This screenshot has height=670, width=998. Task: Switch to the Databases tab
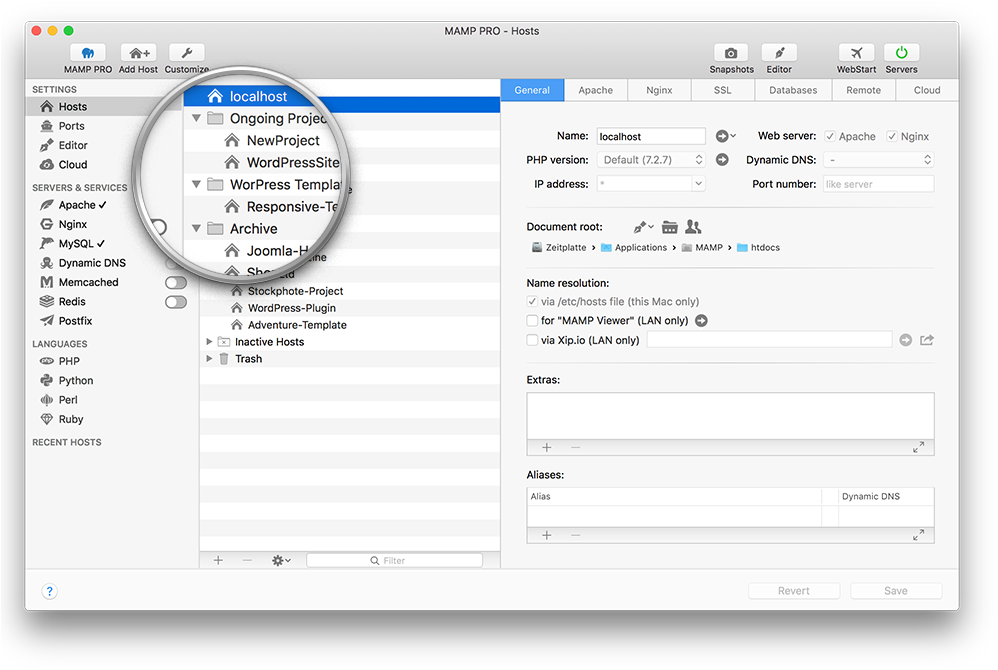point(793,90)
